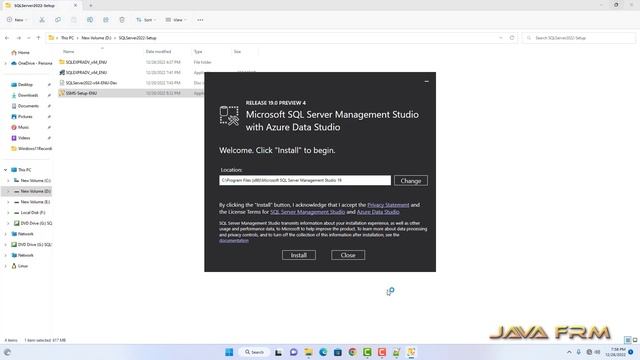Click the Close button in SSMS setup

[x=348, y=255]
